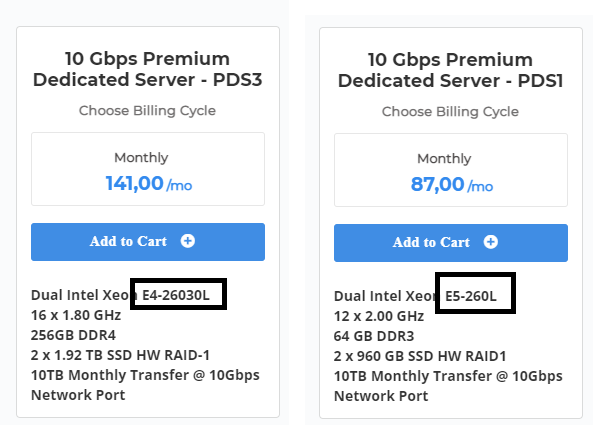
Task: Click 12 x 2.00 GHz spec text
Action: [x=379, y=316]
